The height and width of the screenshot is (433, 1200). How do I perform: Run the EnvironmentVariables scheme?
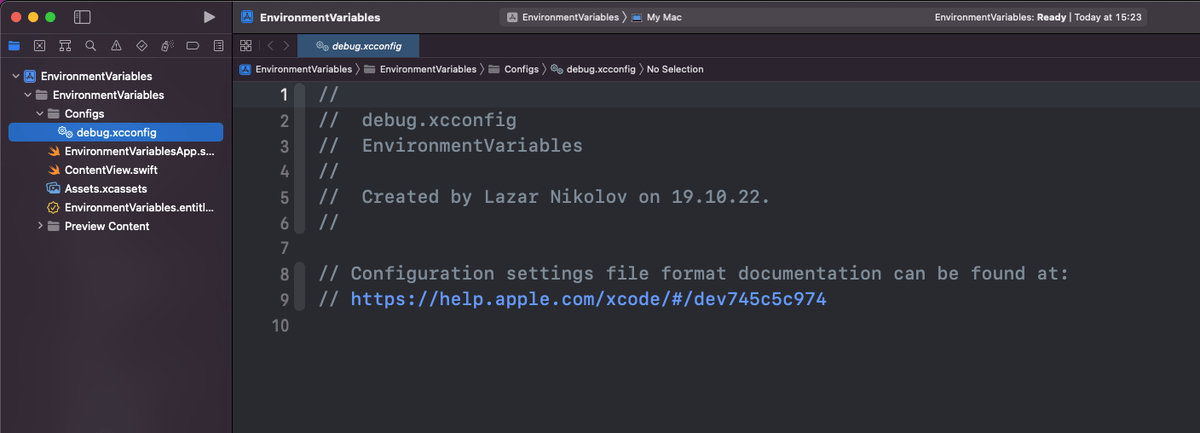pos(208,17)
